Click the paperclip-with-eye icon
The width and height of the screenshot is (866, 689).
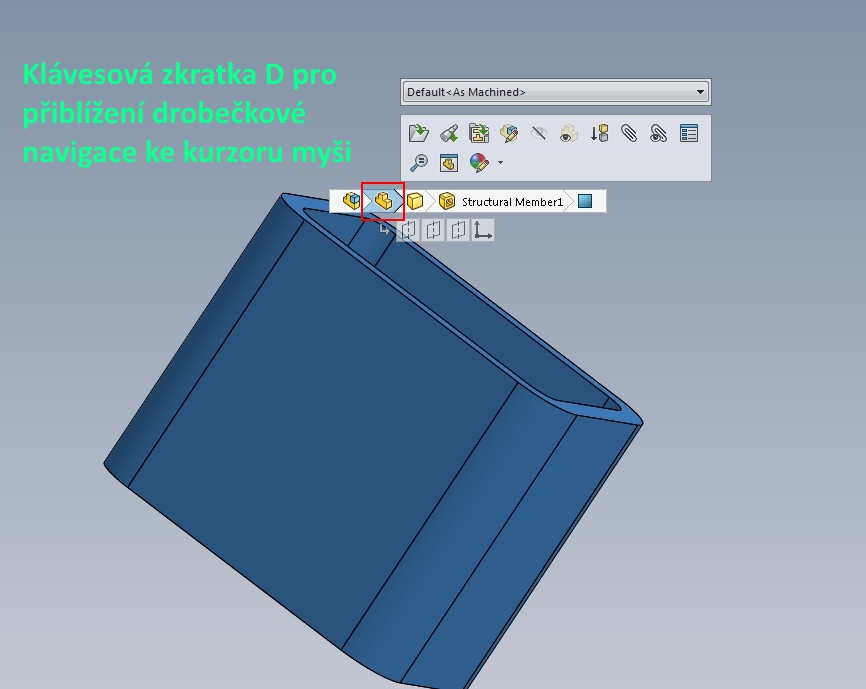(657, 132)
